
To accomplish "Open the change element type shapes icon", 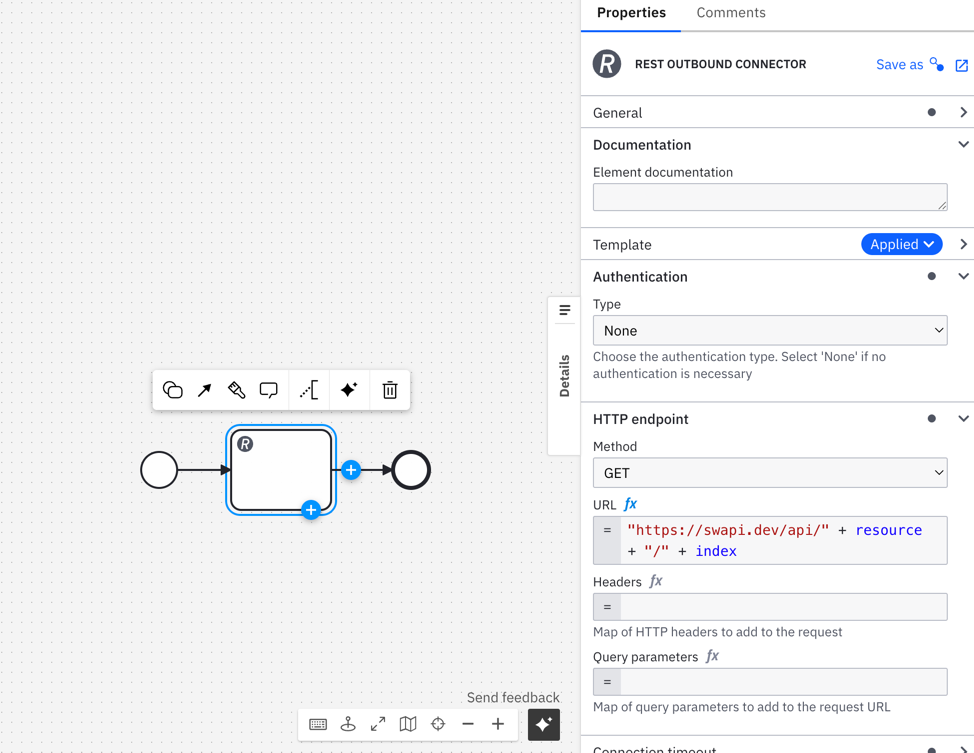I will coord(172,390).
